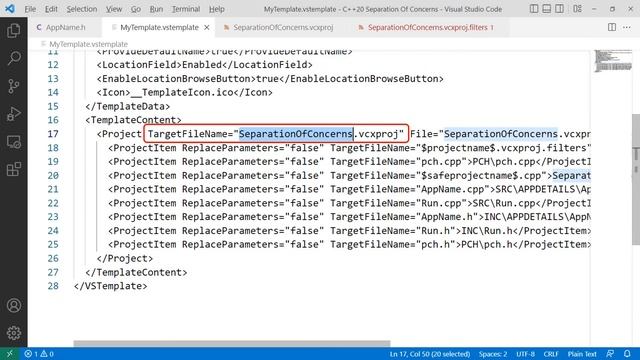Click </TemplateContent> closing tag on line 27
Viewport: 640px width, 360px height.
click(x=136, y=272)
